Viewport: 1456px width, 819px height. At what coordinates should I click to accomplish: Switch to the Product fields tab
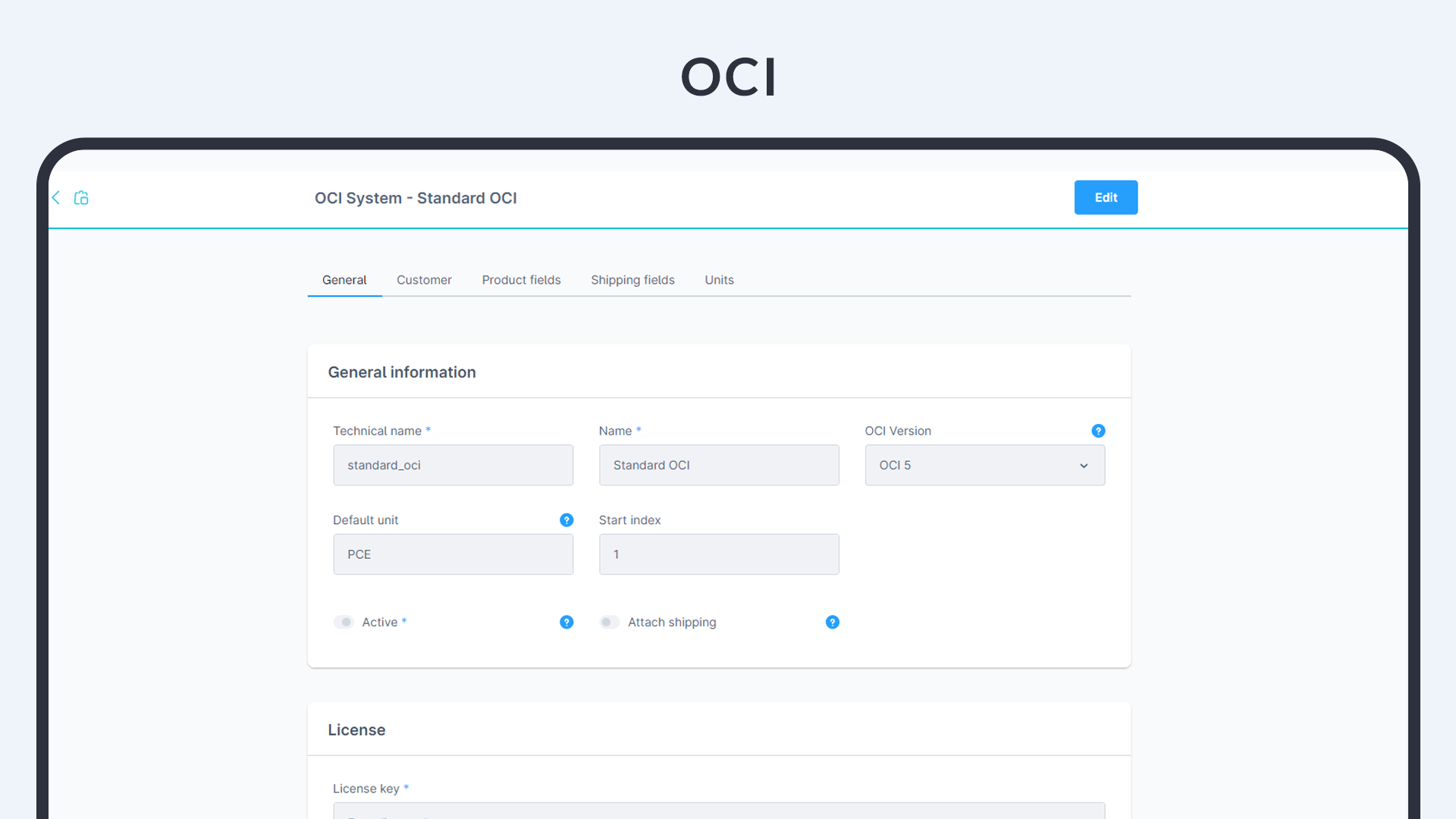pyautogui.click(x=521, y=280)
